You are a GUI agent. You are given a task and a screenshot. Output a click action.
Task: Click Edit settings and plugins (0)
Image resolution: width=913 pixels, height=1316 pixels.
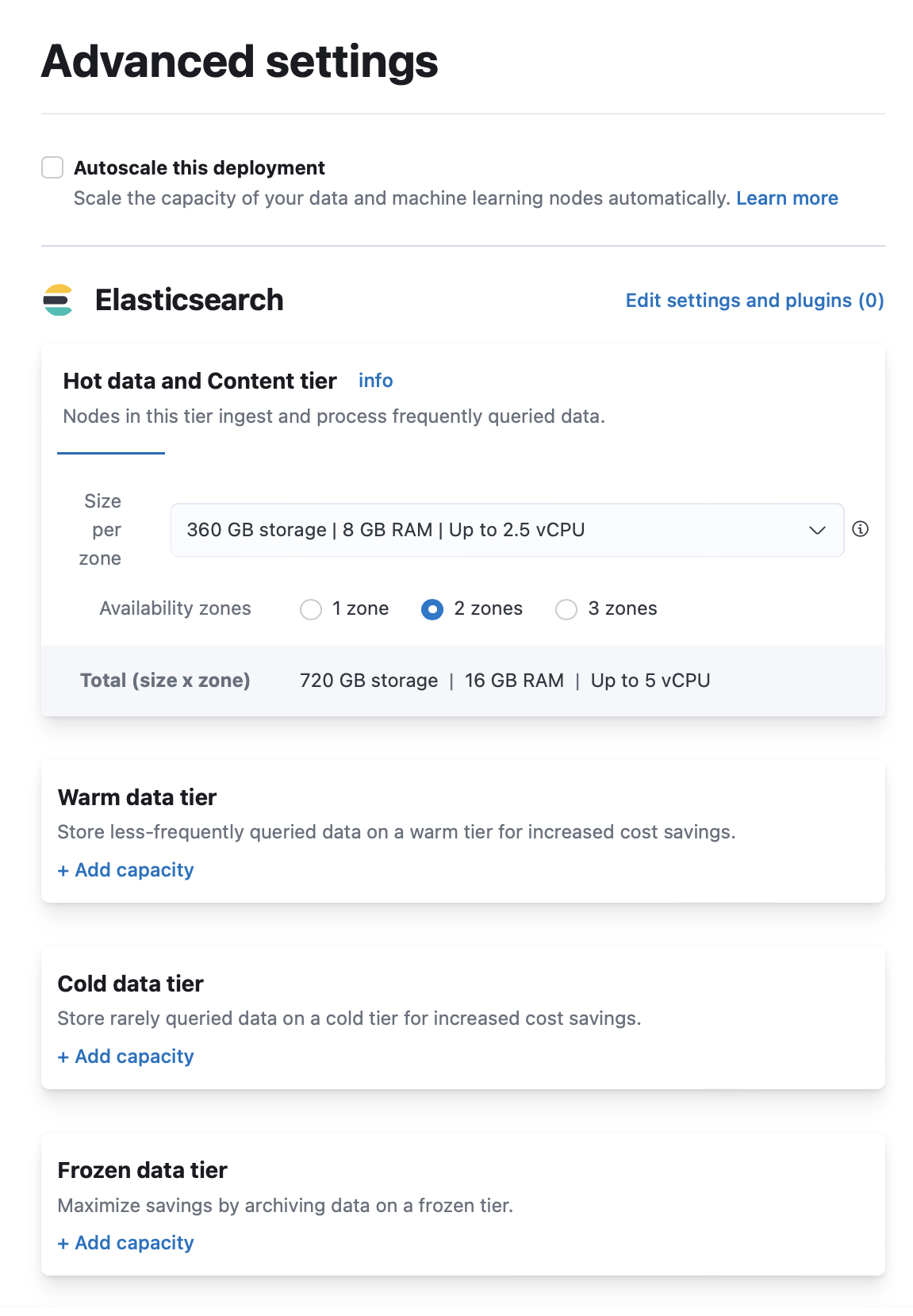(x=754, y=300)
